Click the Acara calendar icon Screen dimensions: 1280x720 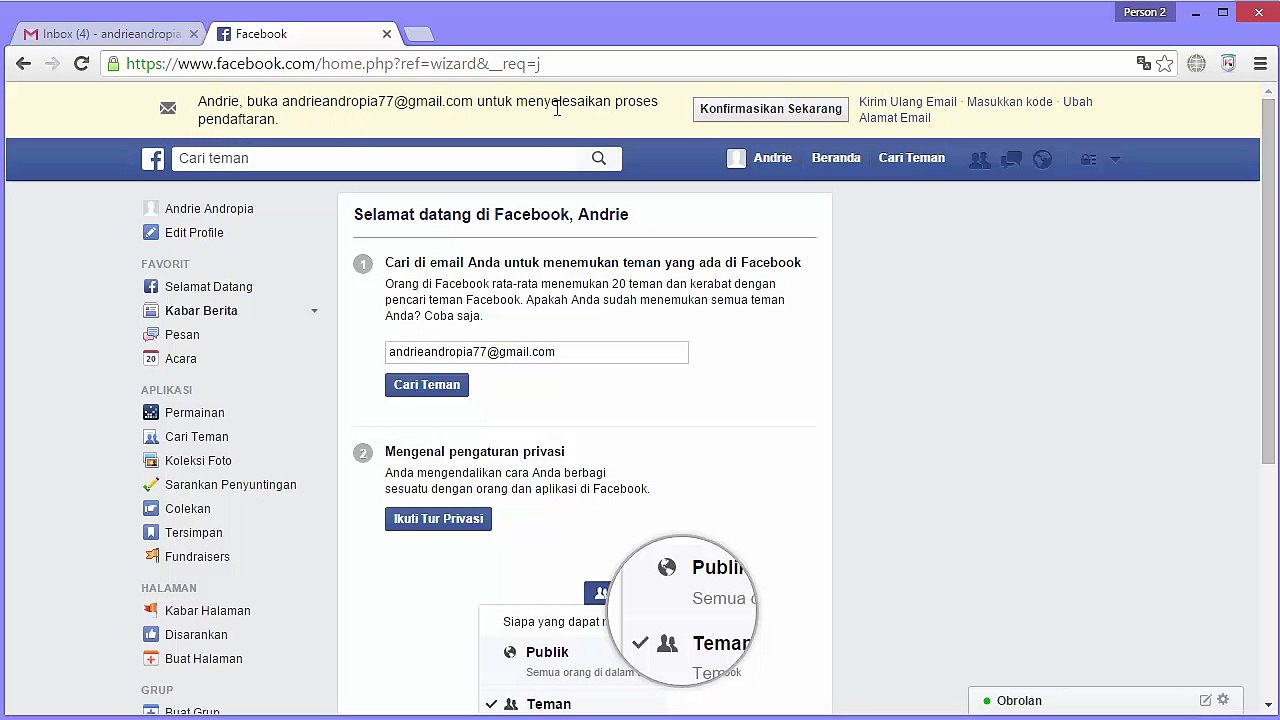click(151, 359)
